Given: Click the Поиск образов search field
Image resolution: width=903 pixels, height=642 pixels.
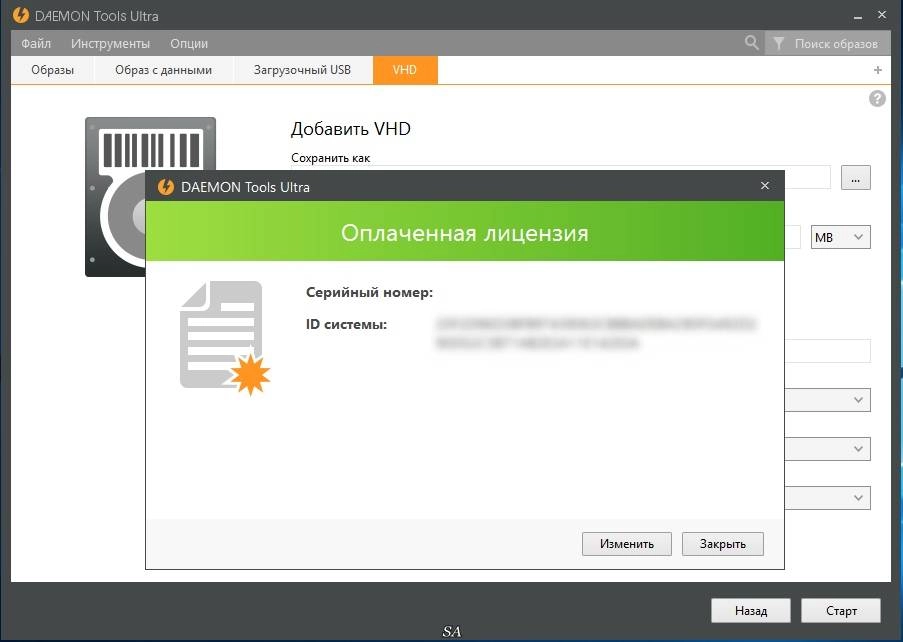Looking at the screenshot, I should (x=836, y=44).
